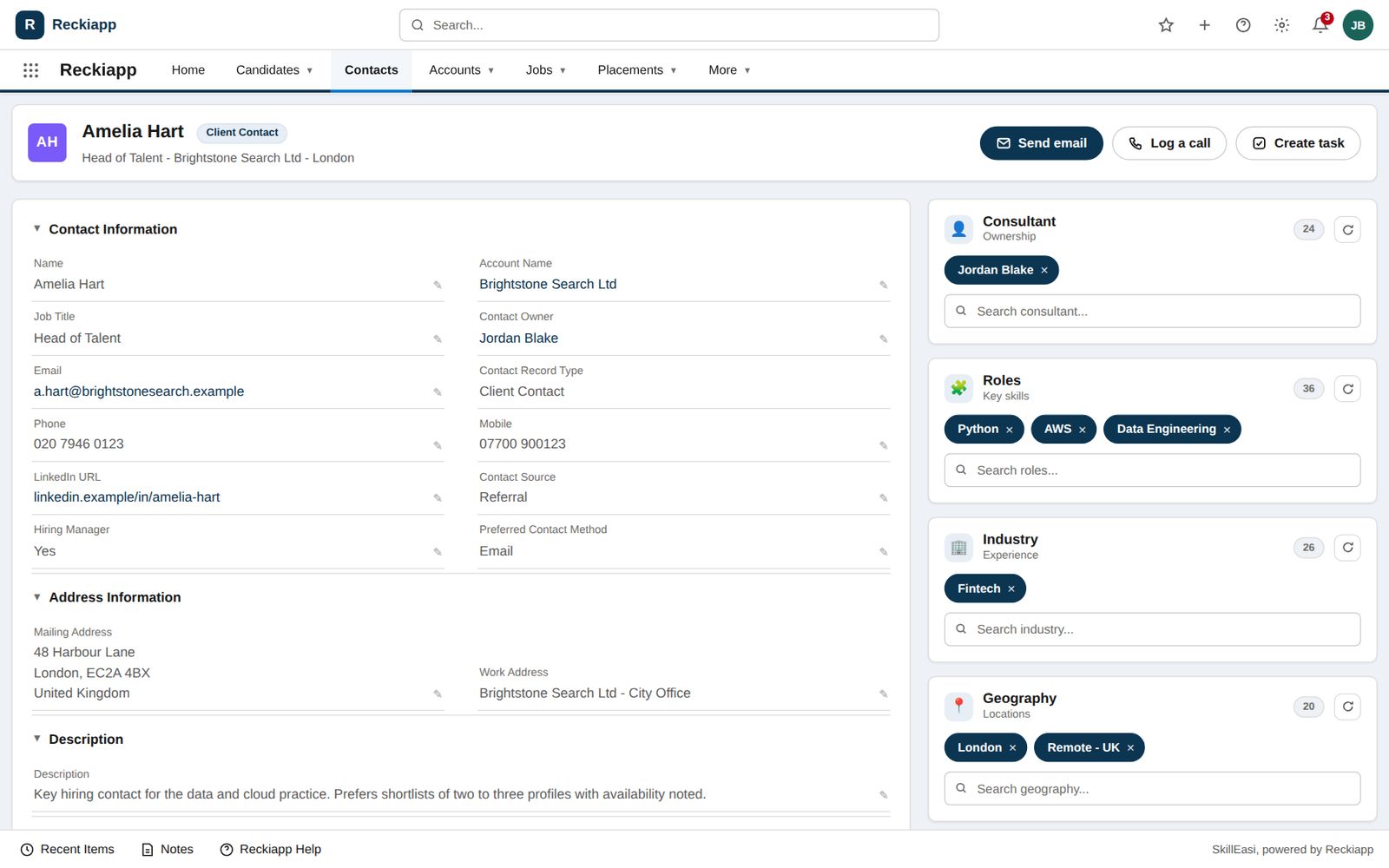Open the Candidates dropdown arrow
1389x868 pixels.
(310, 71)
